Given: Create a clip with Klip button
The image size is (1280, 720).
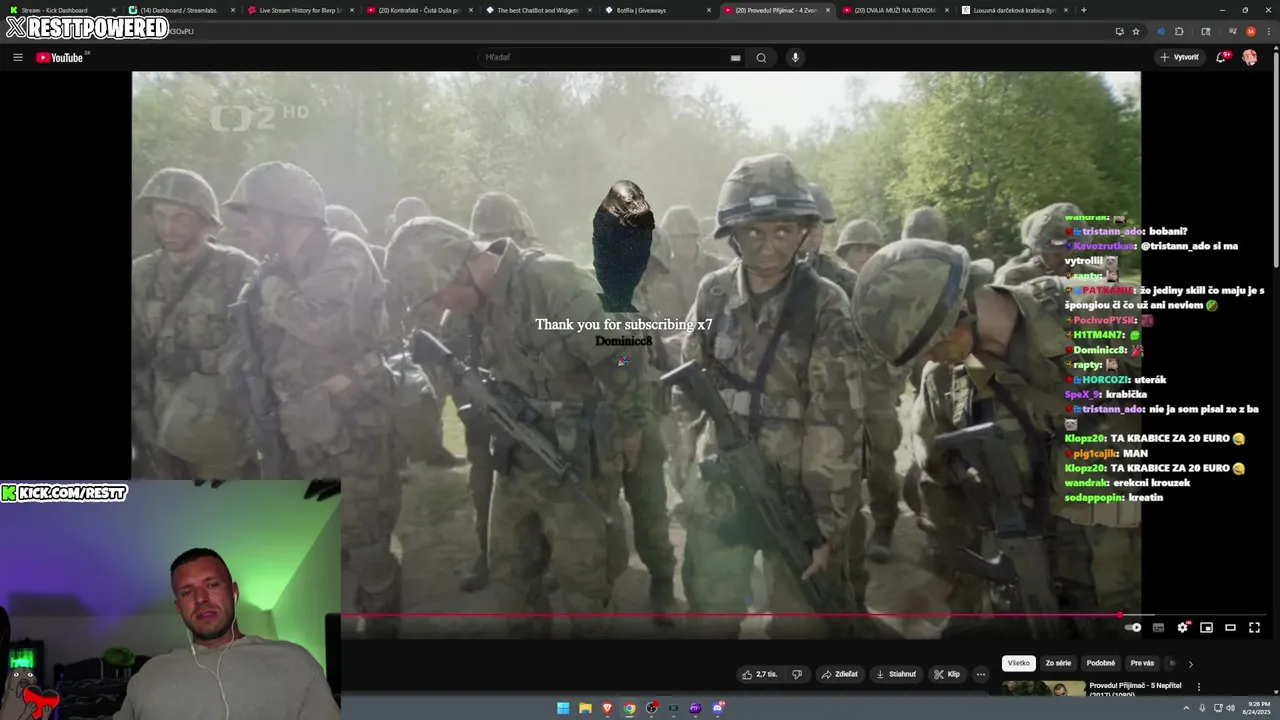Looking at the screenshot, I should [x=947, y=674].
